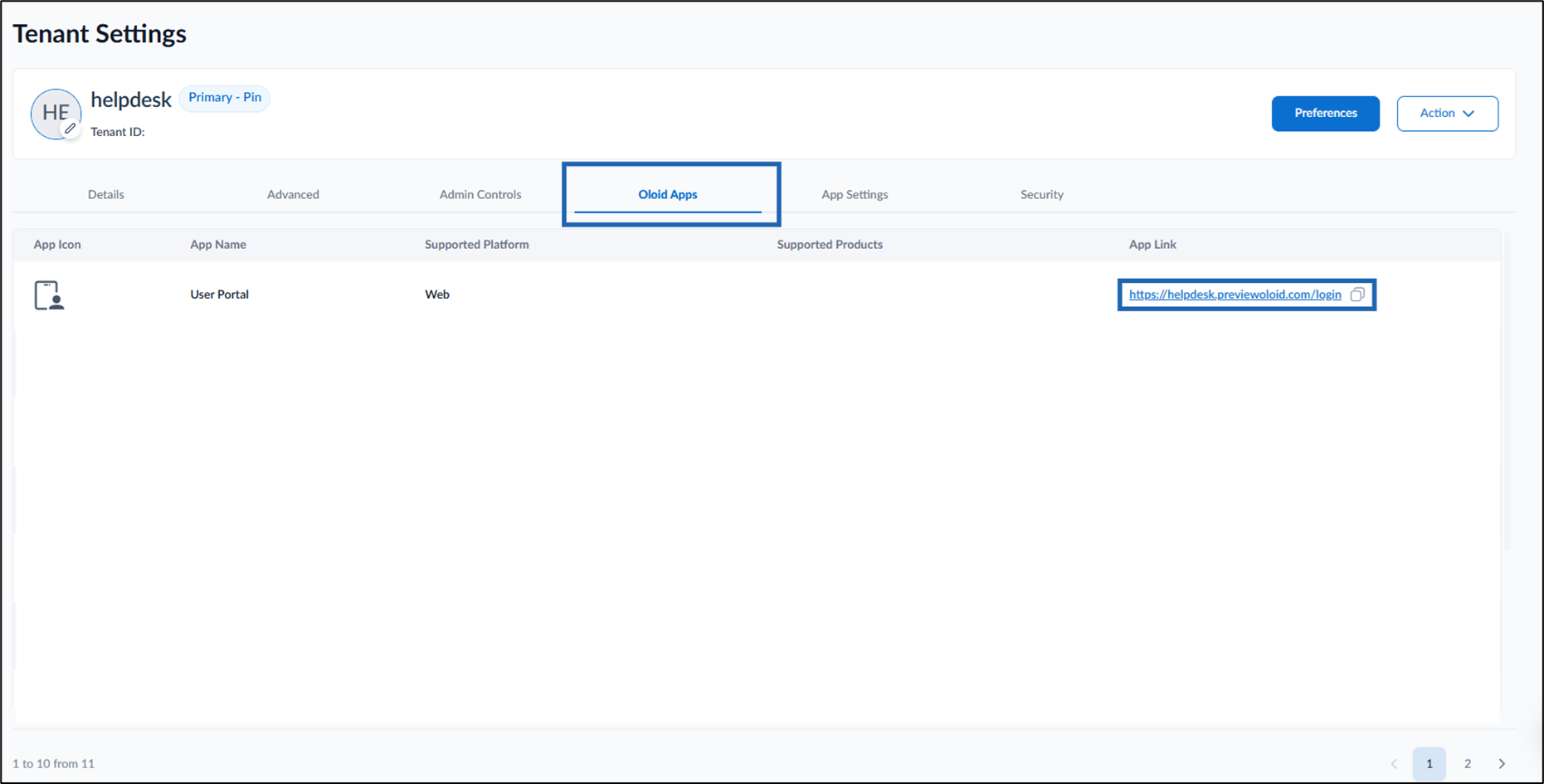Click the Preferences button

pyautogui.click(x=1326, y=114)
